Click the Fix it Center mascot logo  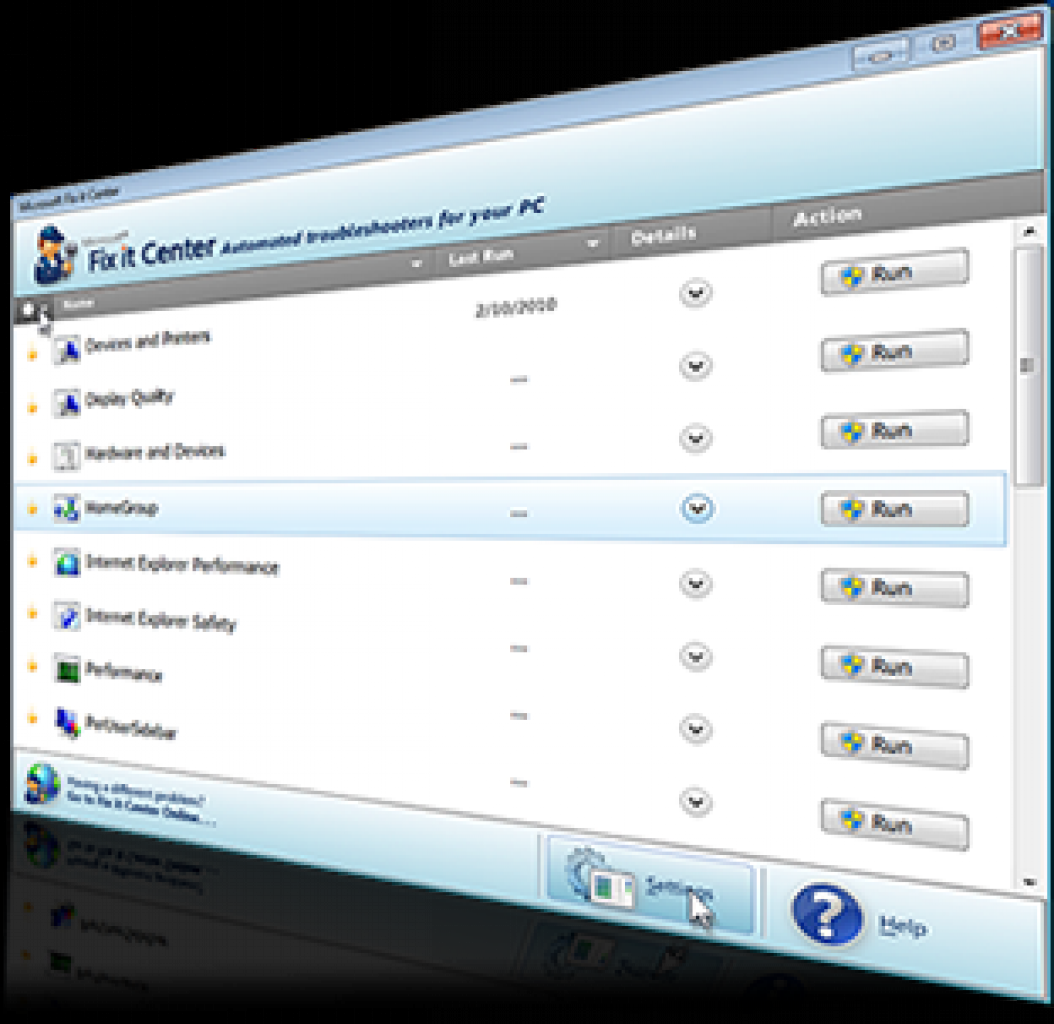click(54, 255)
